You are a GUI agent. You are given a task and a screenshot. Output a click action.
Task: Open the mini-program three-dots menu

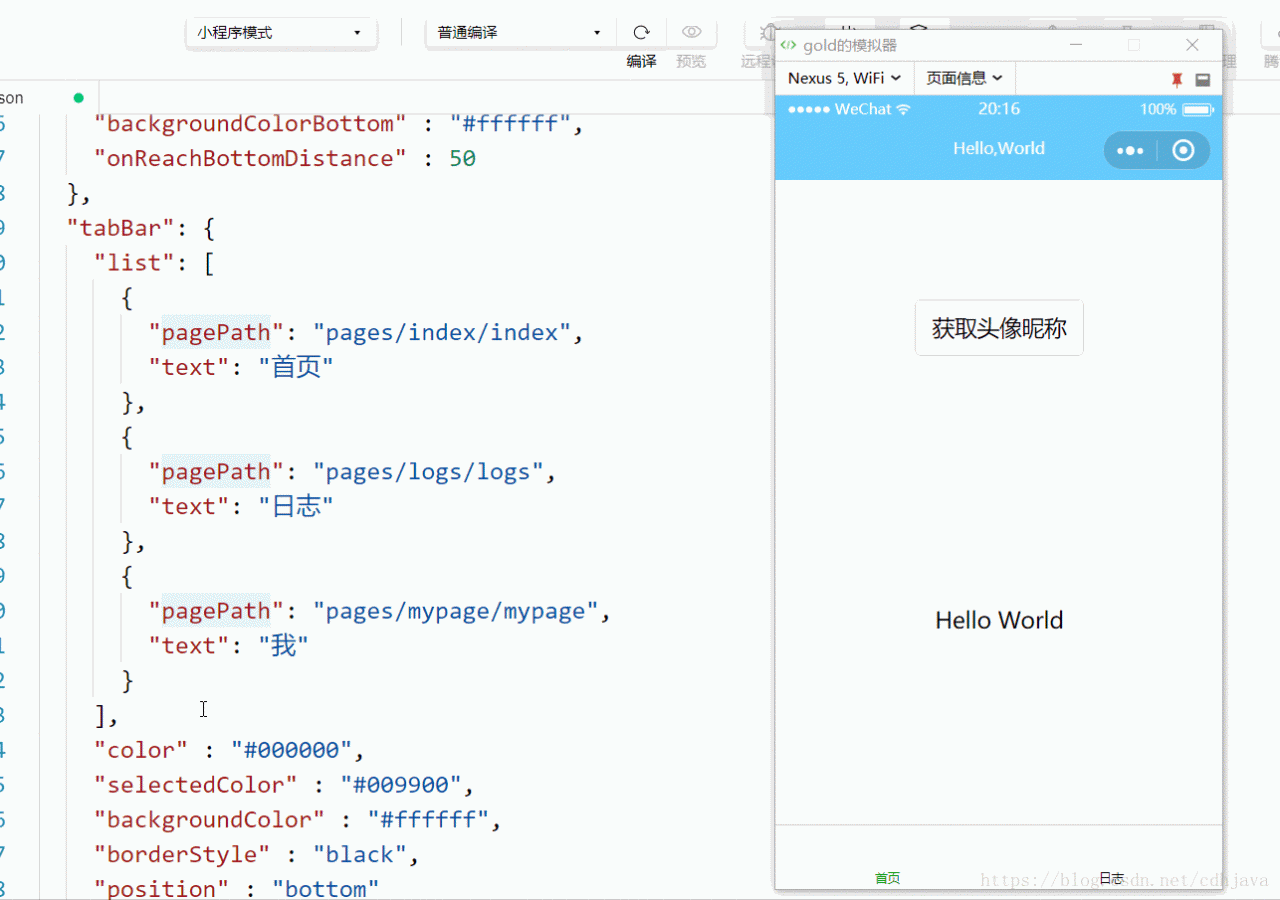[x=1130, y=151]
